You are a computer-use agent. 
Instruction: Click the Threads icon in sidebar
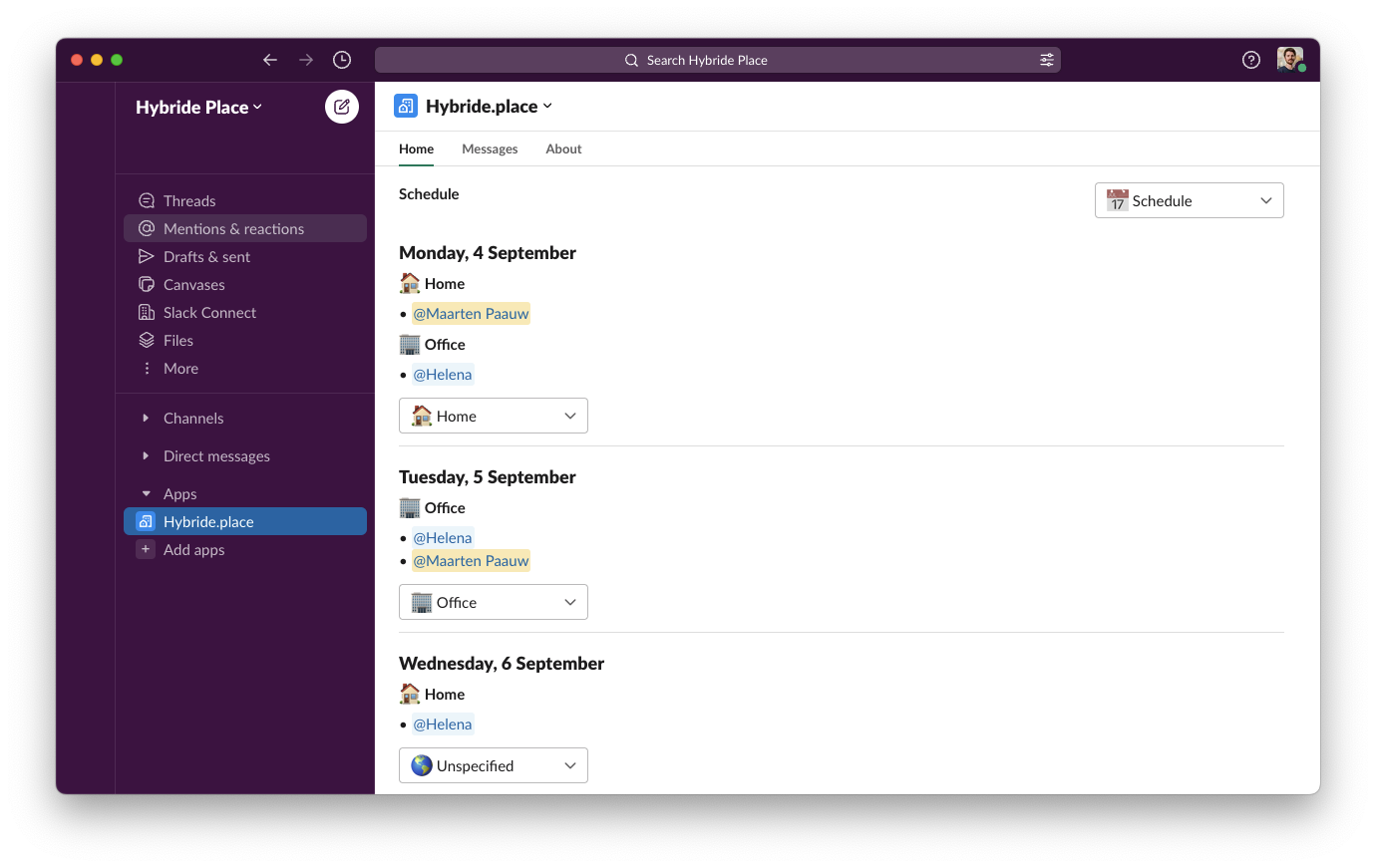(147, 200)
